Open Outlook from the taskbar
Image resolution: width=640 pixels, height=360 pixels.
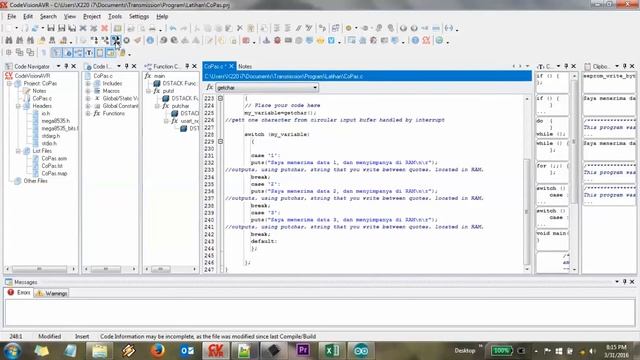pyautogui.click(x=187, y=351)
